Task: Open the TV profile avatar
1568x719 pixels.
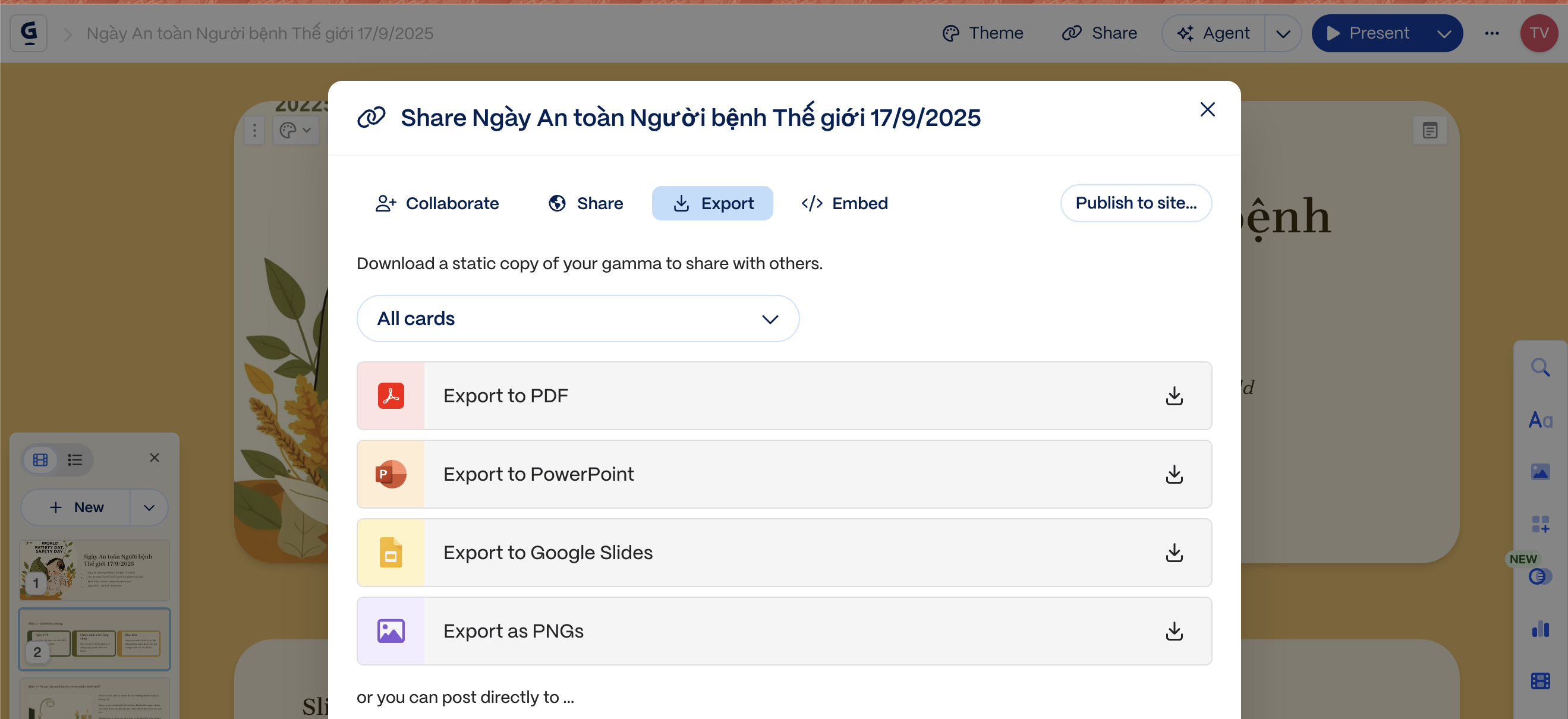Action: [x=1538, y=33]
